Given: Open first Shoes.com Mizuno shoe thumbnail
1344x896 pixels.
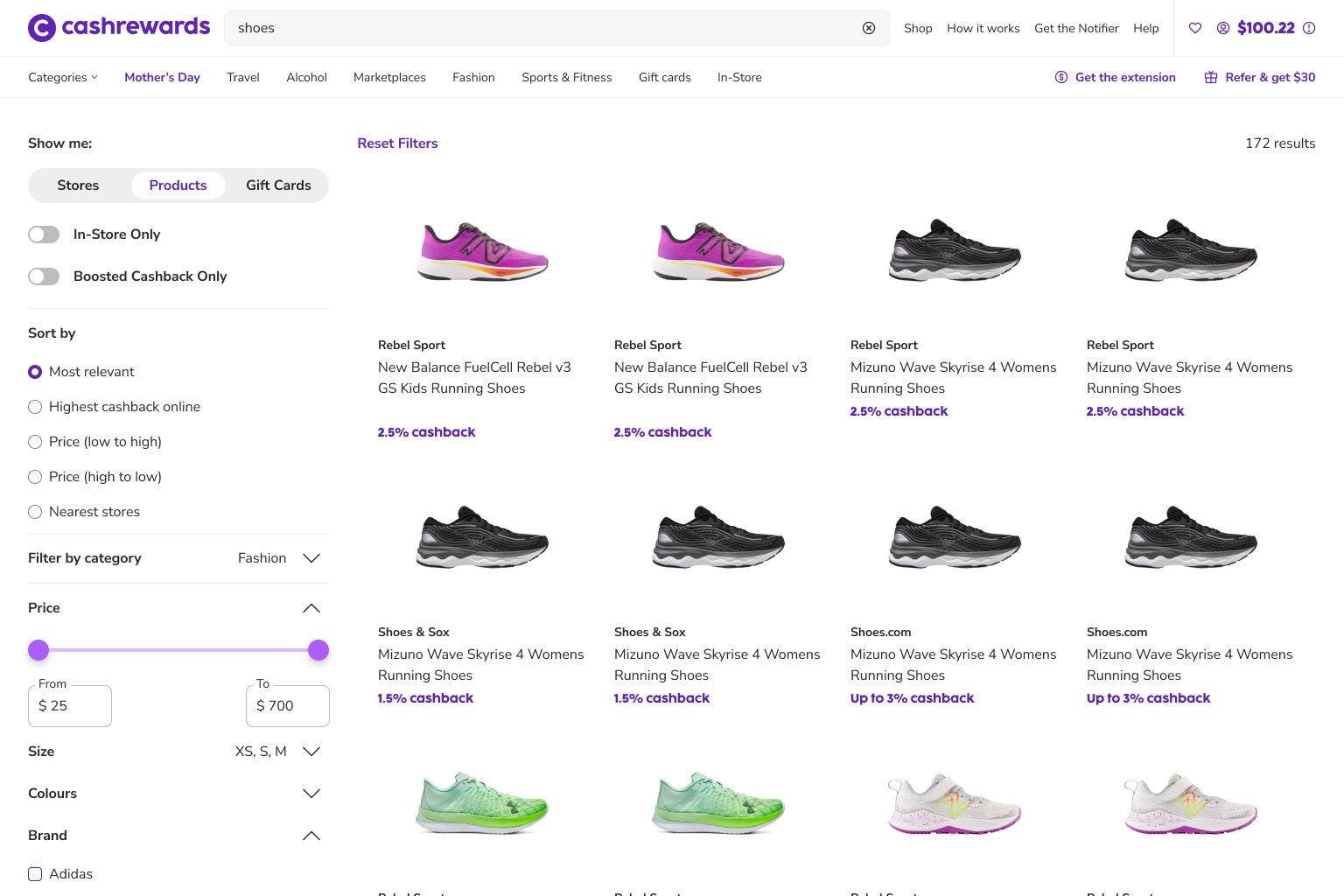Looking at the screenshot, I should (x=955, y=537).
